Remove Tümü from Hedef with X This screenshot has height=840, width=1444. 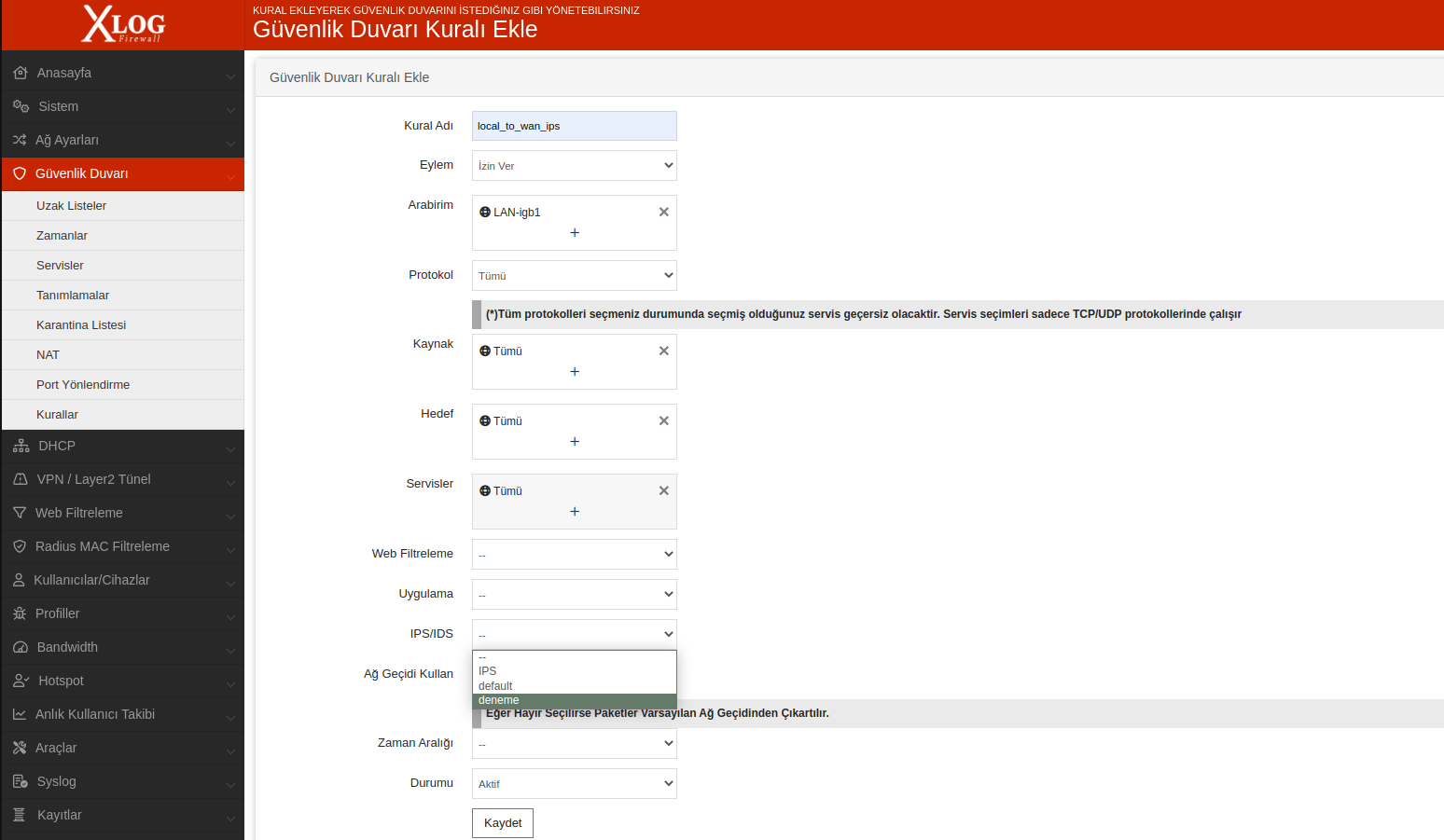click(x=664, y=420)
